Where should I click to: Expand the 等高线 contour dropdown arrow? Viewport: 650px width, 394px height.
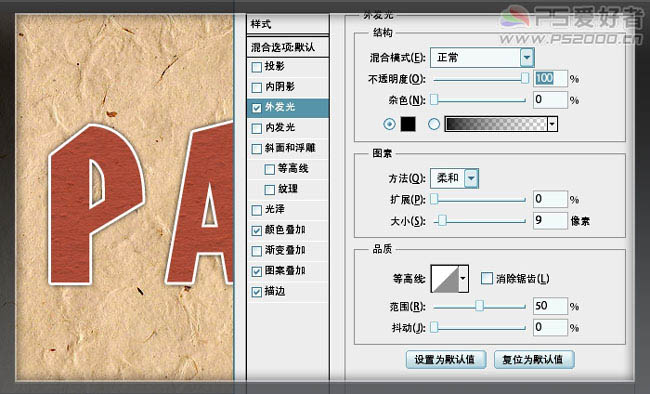463,279
